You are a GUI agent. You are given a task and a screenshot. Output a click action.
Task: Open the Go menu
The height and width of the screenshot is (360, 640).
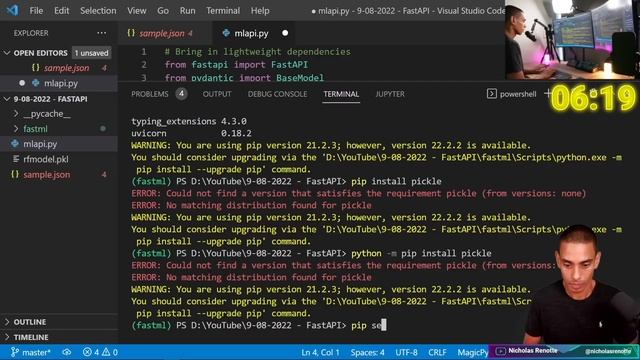coord(163,11)
